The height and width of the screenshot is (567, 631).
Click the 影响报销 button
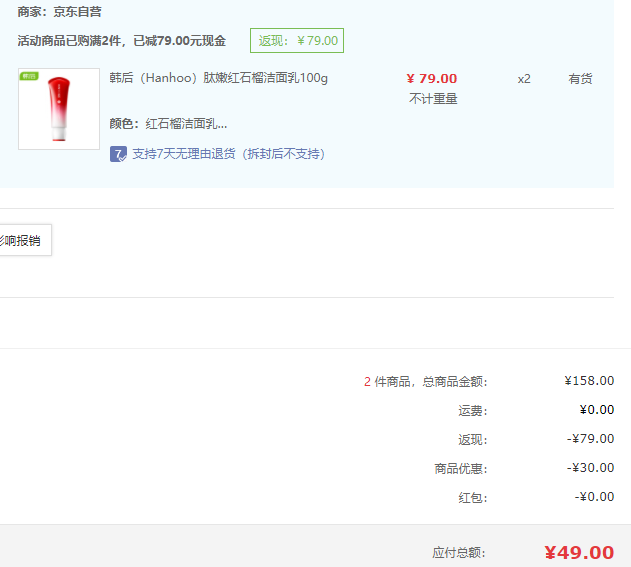25,240
